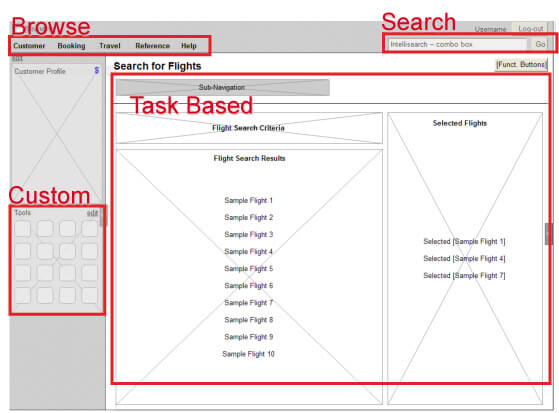
Task: Select Sample Flight 9 result
Action: tap(248, 337)
